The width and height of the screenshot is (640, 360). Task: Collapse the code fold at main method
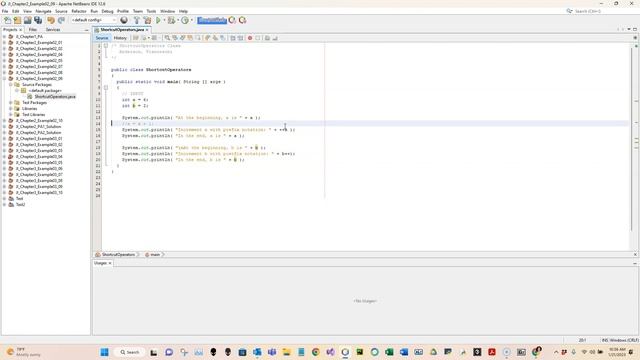point(106,88)
